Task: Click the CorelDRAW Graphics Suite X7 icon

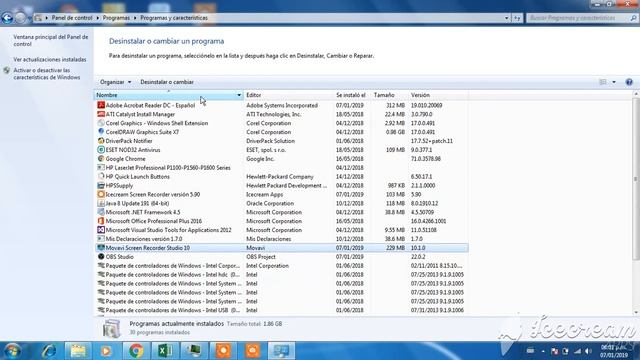Action: pos(101,132)
